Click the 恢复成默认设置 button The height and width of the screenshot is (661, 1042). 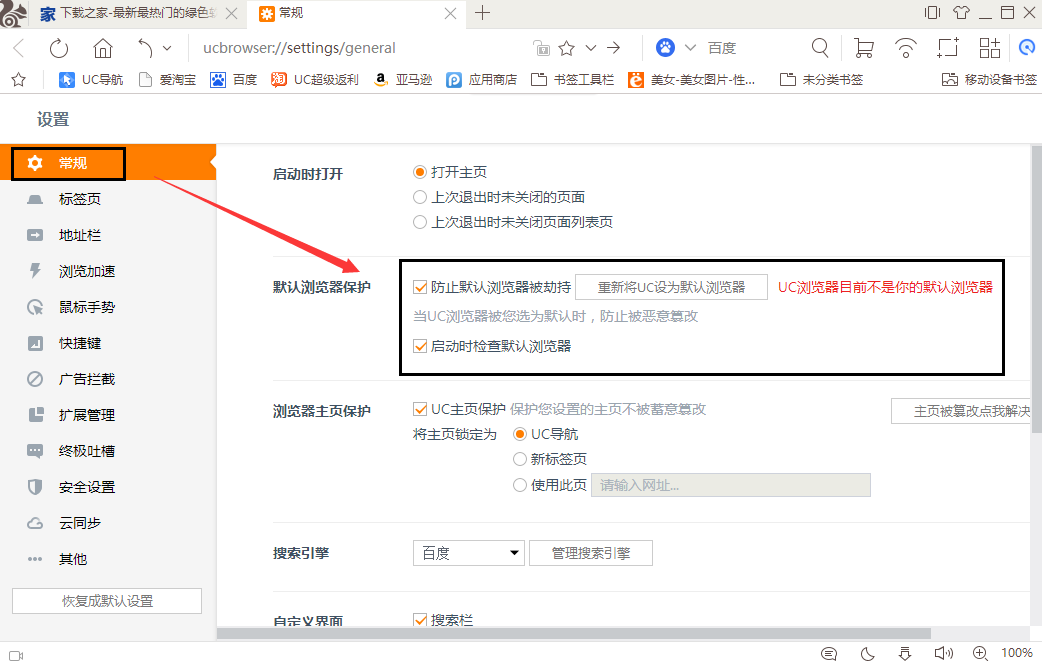click(106, 600)
